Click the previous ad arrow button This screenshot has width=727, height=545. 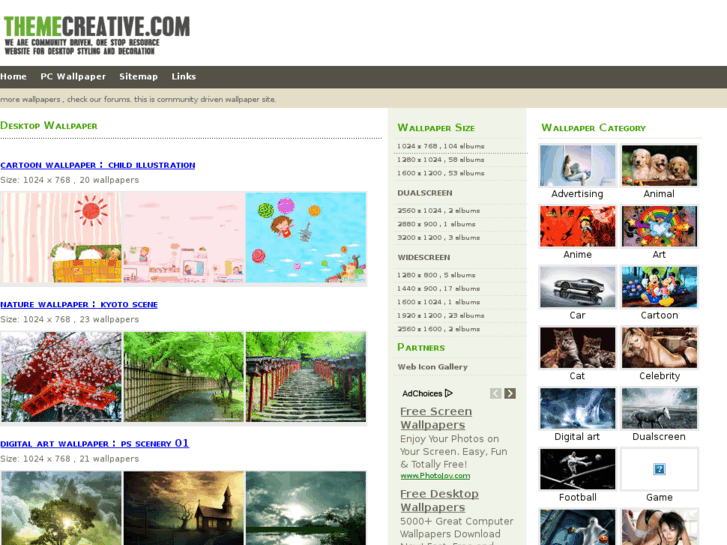click(495, 393)
